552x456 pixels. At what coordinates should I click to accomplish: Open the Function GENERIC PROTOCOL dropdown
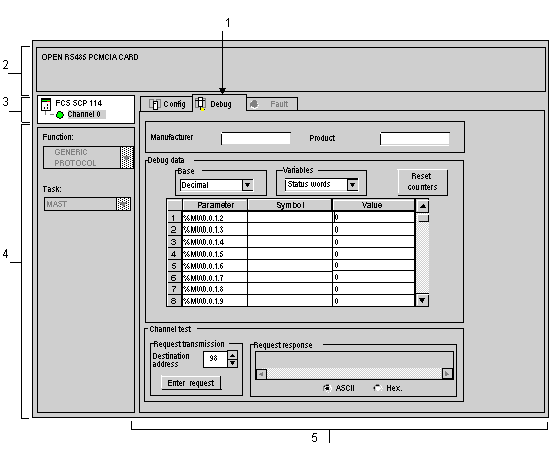[127, 157]
